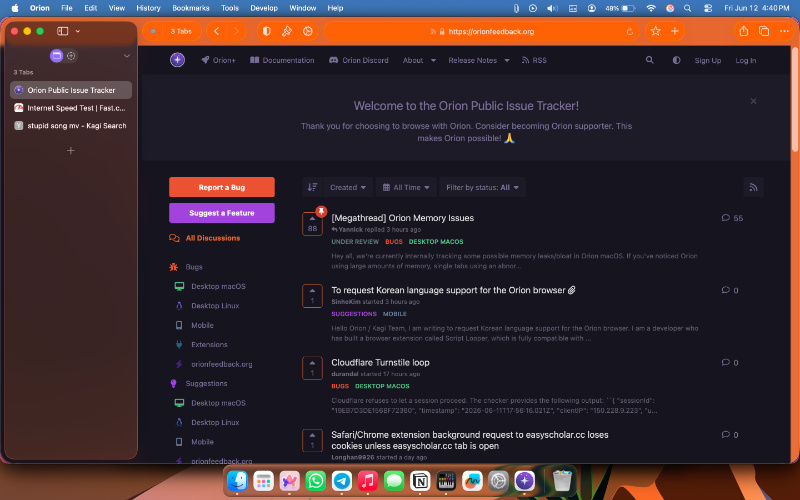Screen dimensions: 800x500
Task: Switch to stupid song mv Kagi Search tab
Action: [71, 126]
